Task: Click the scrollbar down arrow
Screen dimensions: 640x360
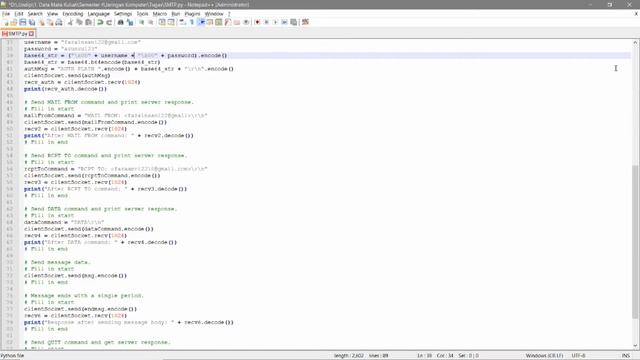Action: [635, 346]
